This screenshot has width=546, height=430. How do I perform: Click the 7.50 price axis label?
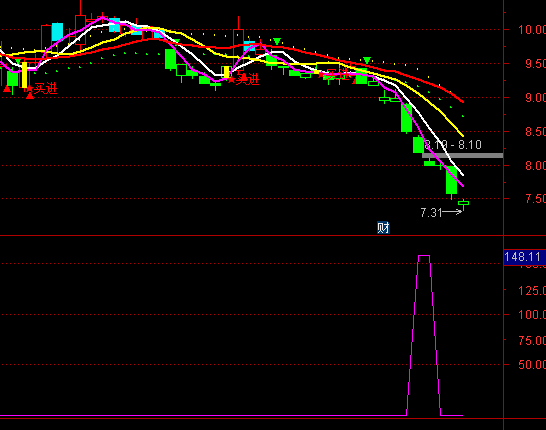pyautogui.click(x=535, y=199)
